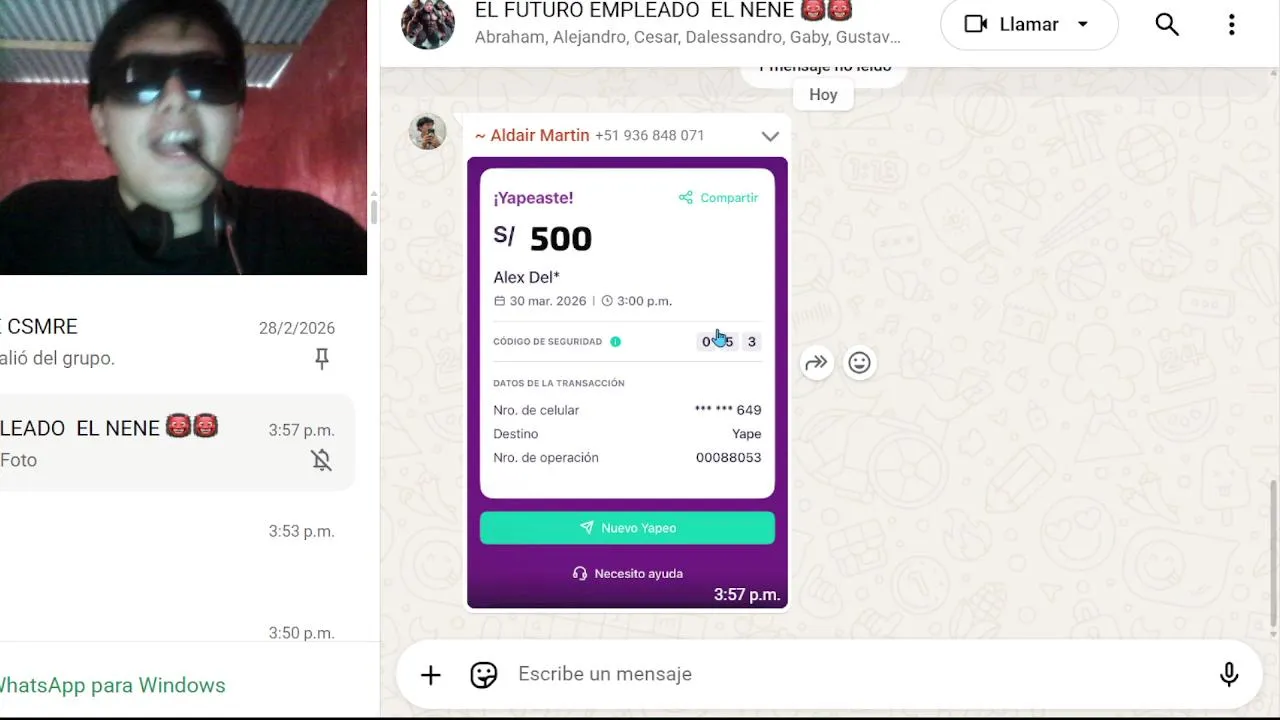Open Aldair Martin's sender avatar
The height and width of the screenshot is (720, 1280).
428,132
